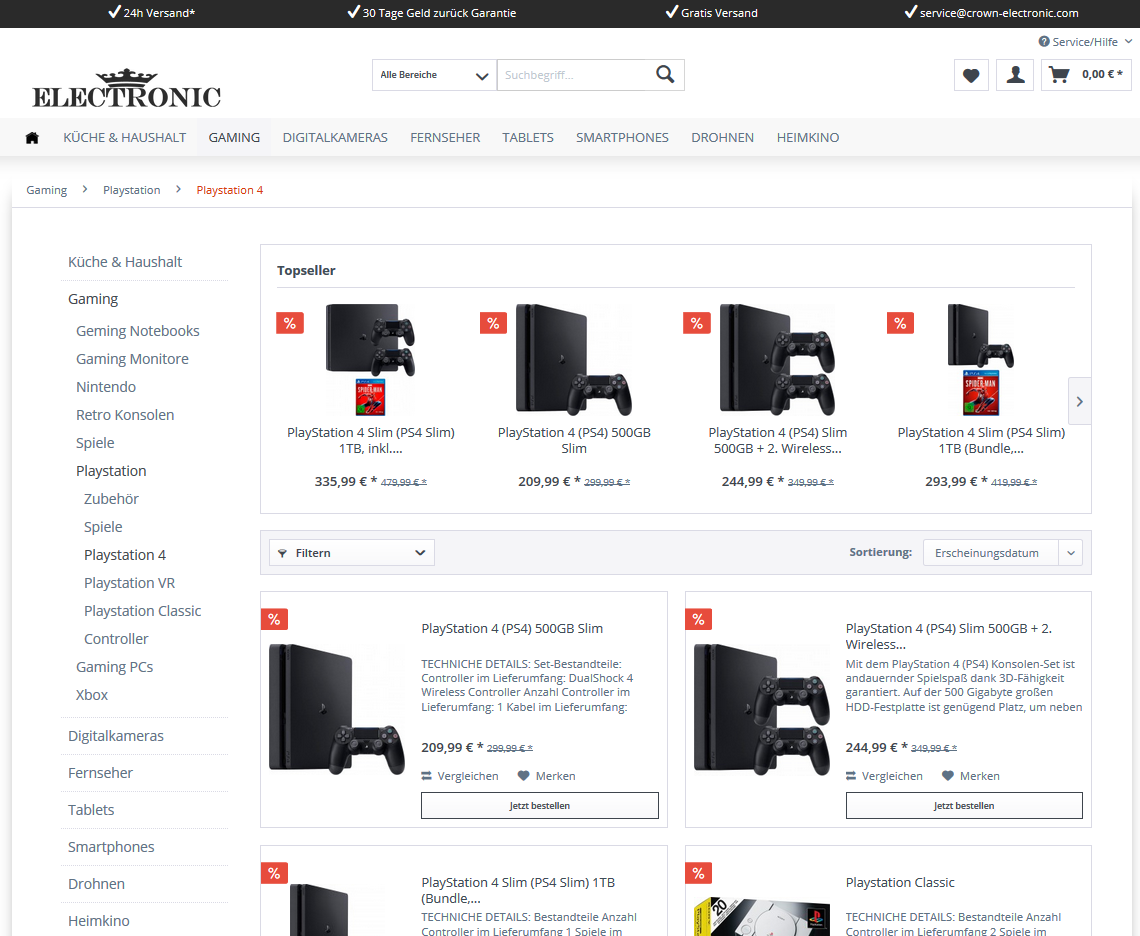Select Playstation Classic in the sidebar
Image resolution: width=1140 pixels, height=936 pixels.
tap(142, 611)
